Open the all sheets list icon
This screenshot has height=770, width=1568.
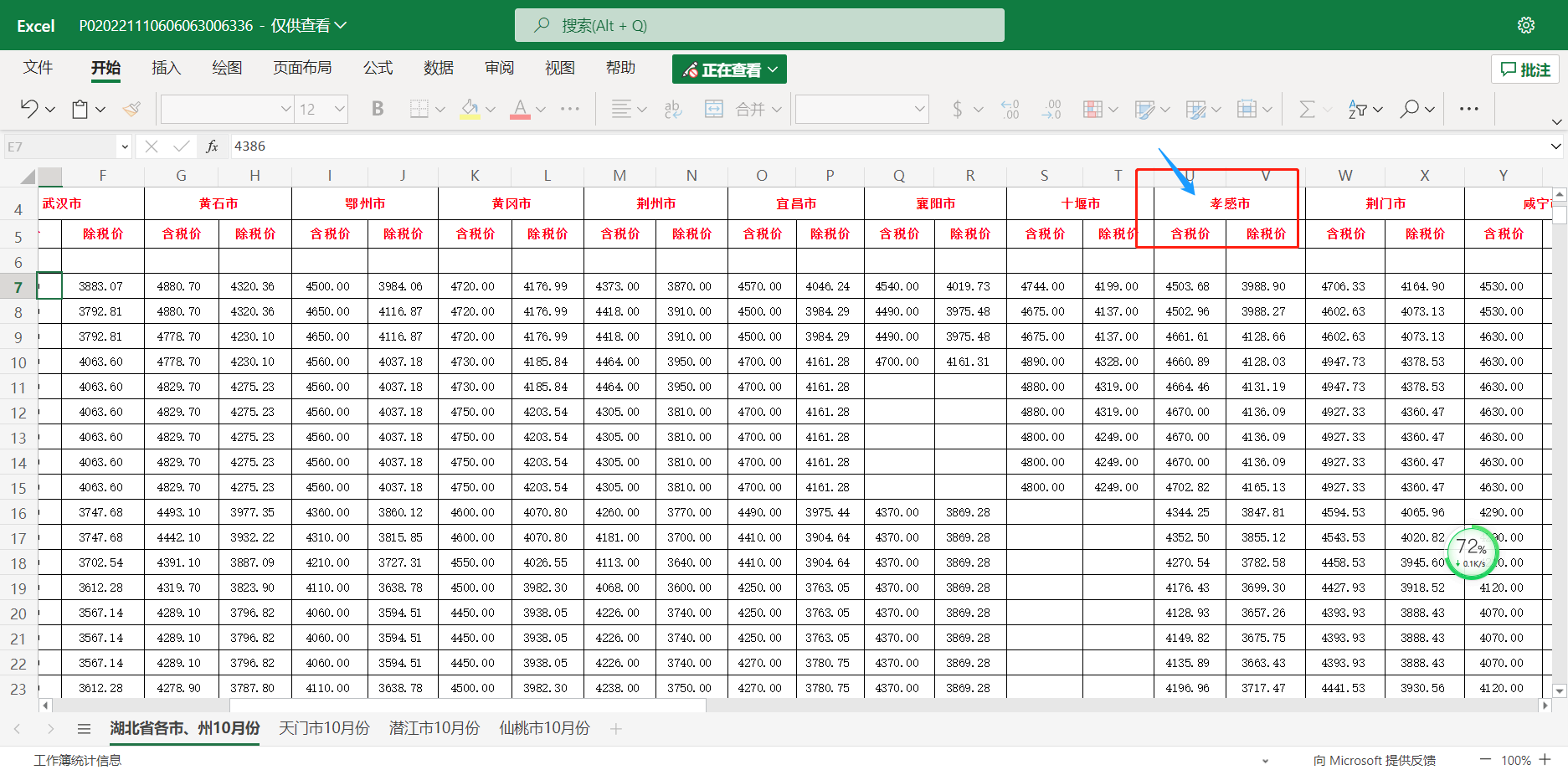pyautogui.click(x=84, y=729)
